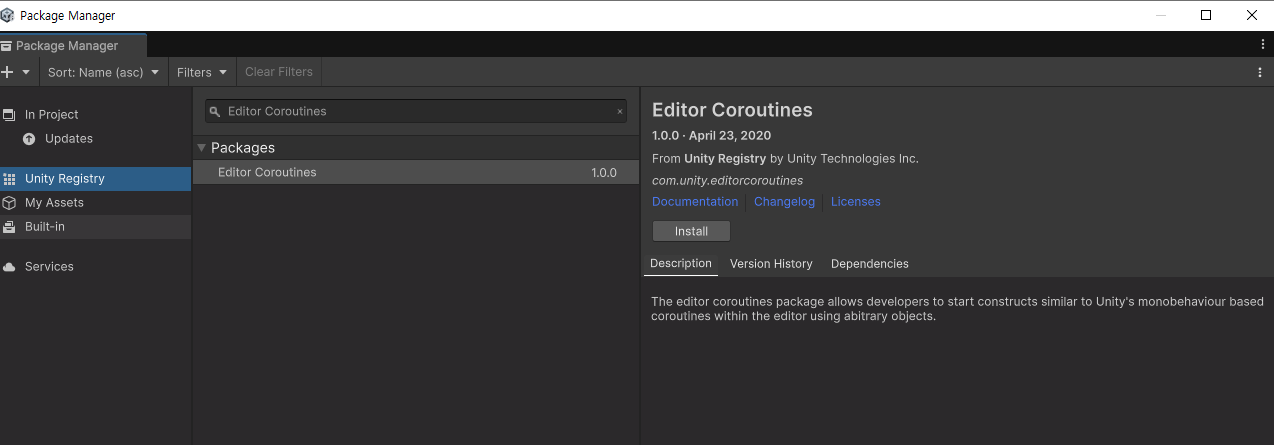1274x445 pixels.
Task: Open the Filters dropdown
Action: (x=202, y=72)
